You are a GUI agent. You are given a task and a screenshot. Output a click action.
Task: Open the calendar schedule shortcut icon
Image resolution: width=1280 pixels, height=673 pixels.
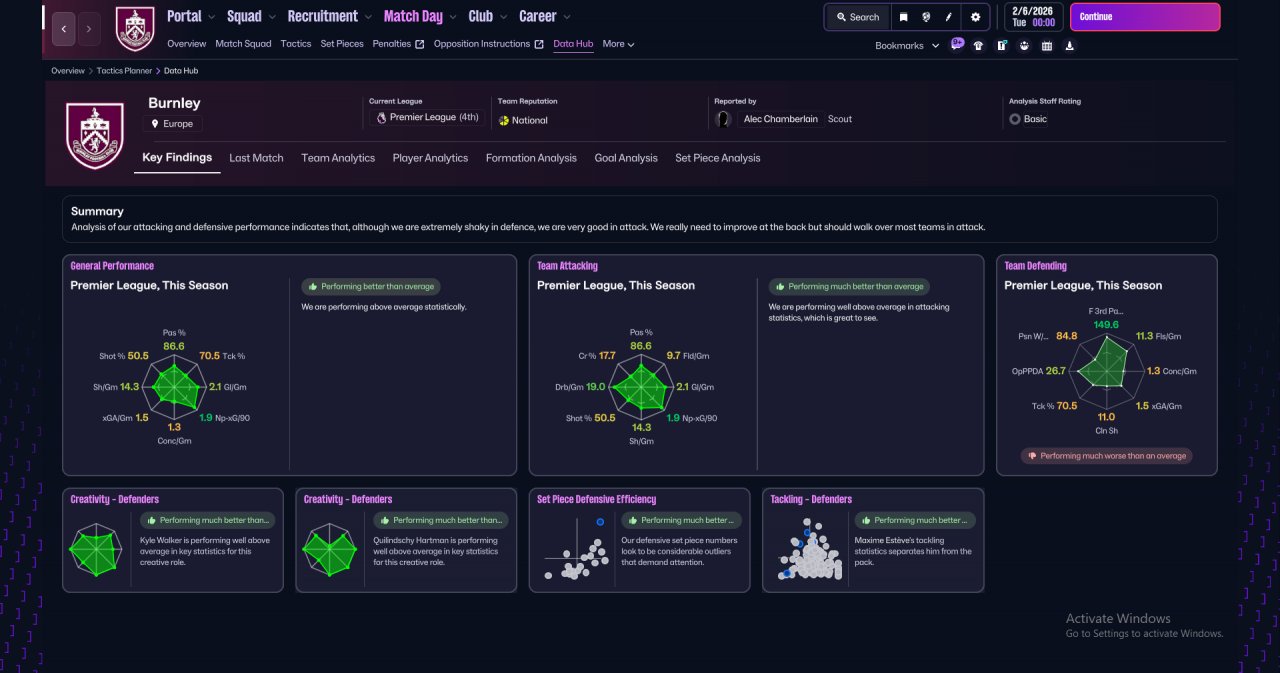1047,45
